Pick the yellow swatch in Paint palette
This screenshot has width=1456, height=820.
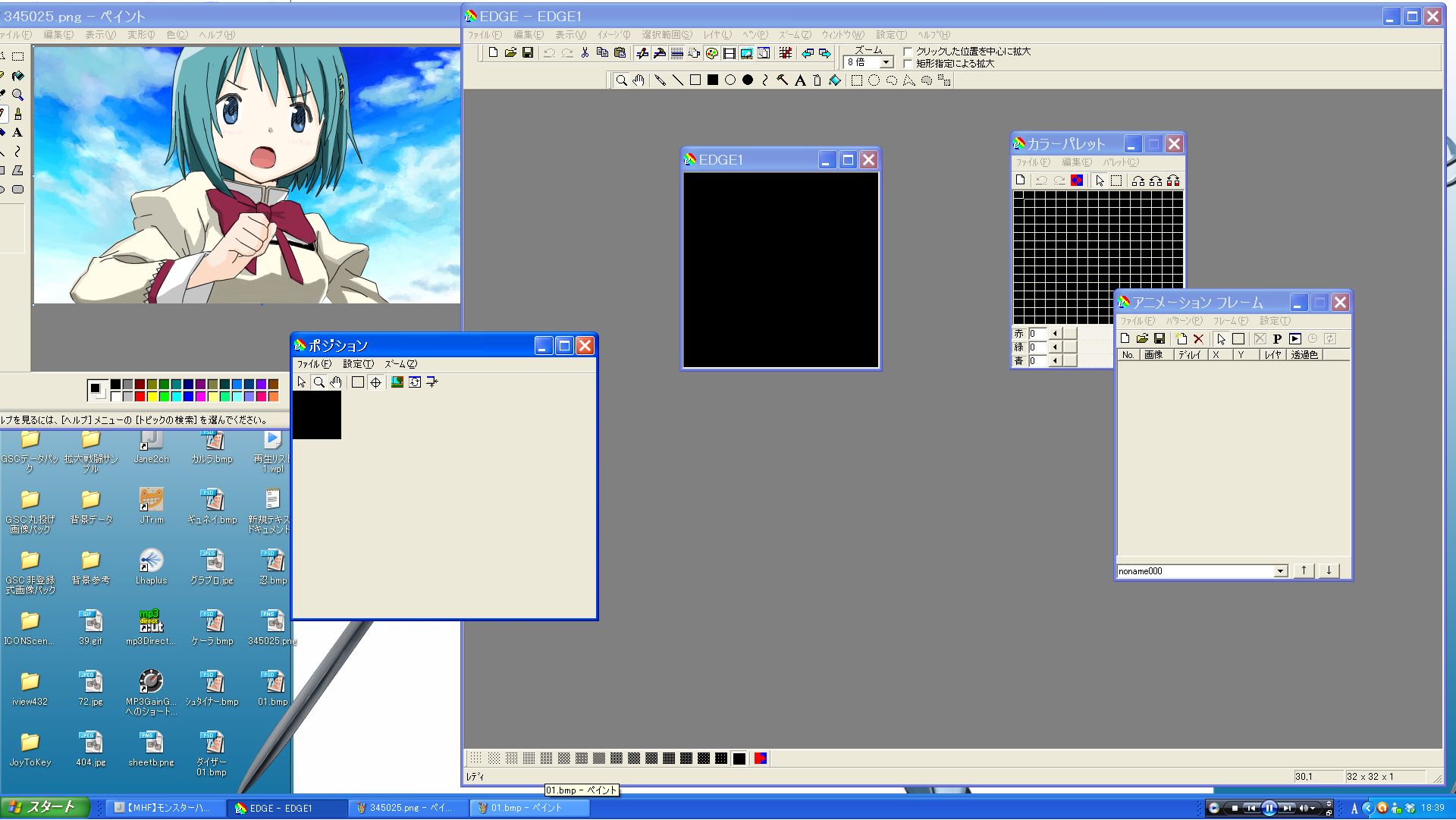click(152, 397)
